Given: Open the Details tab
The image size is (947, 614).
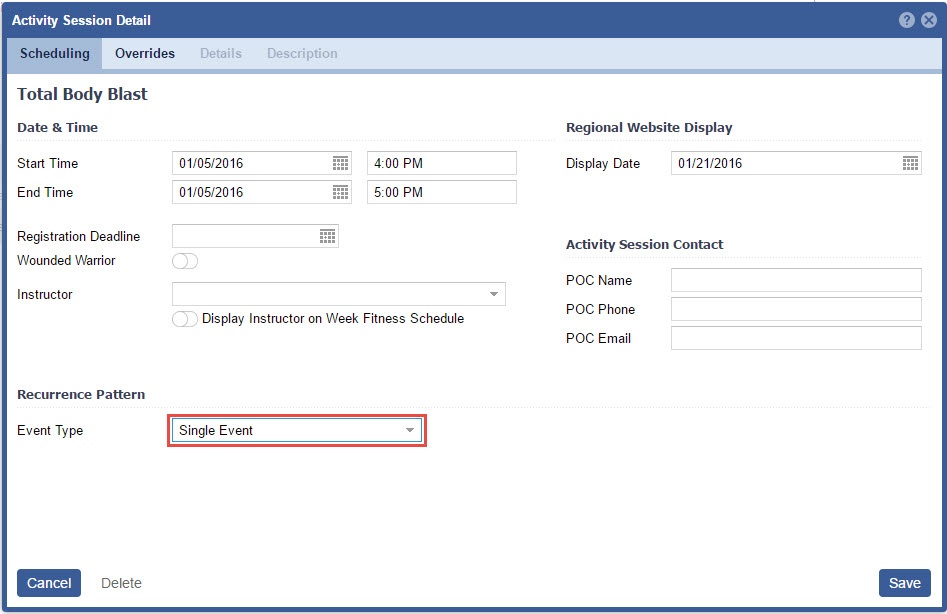Looking at the screenshot, I should [x=220, y=54].
